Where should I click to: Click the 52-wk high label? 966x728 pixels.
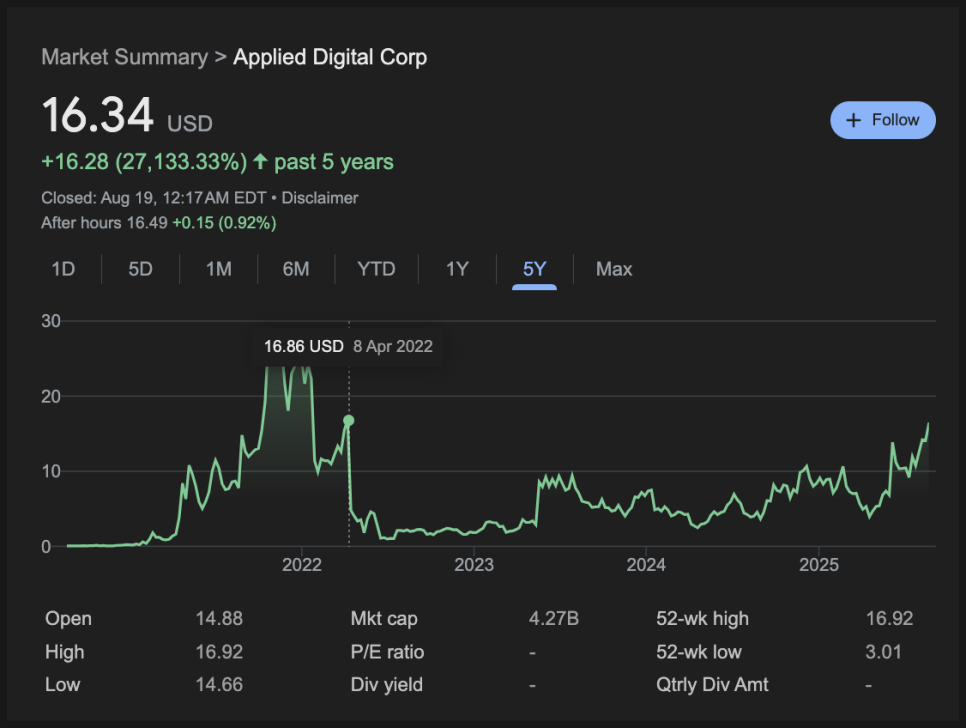(702, 618)
